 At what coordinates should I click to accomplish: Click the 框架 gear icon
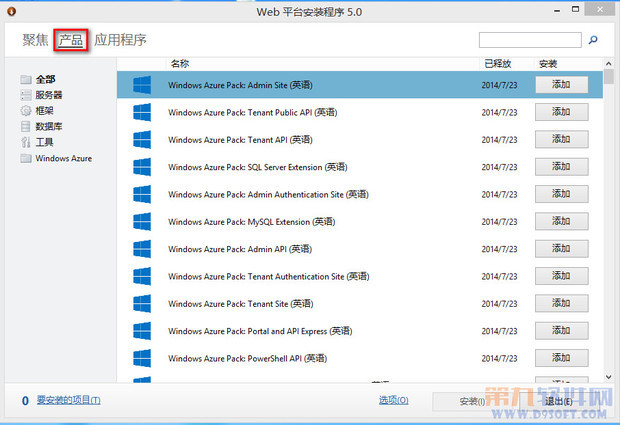click(x=26, y=111)
